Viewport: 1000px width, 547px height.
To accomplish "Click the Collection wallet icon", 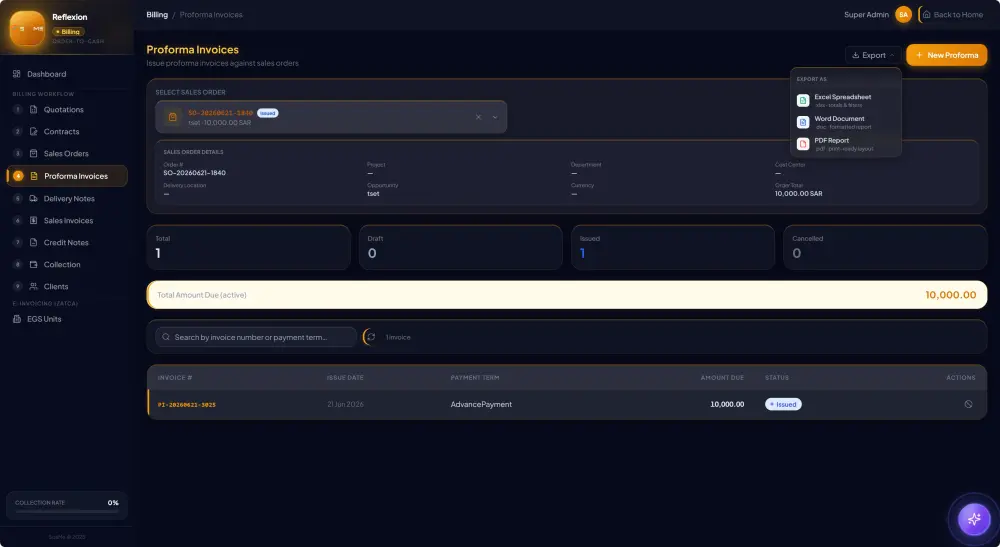I will 34,265.
